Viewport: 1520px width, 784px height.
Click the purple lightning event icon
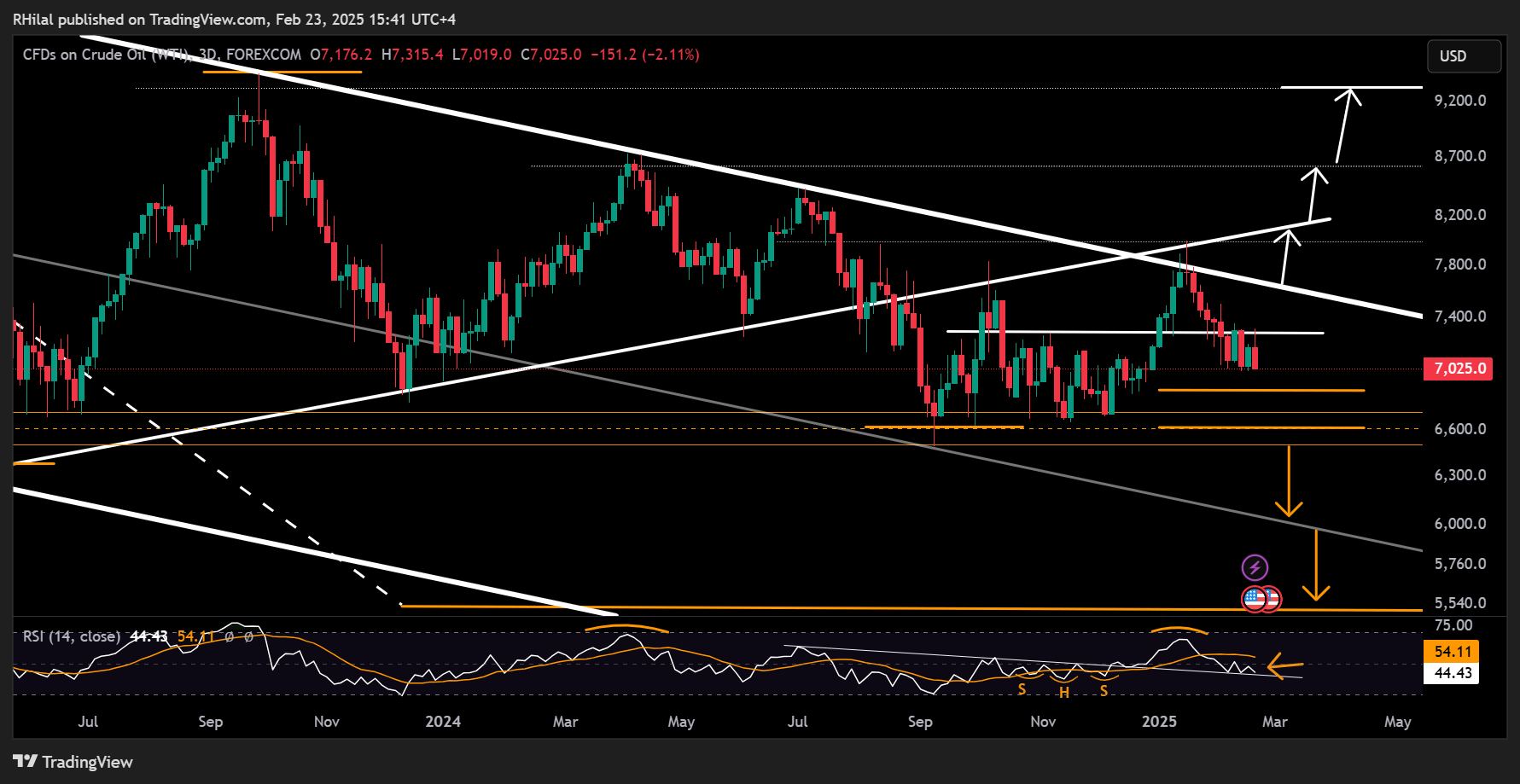point(1254,567)
